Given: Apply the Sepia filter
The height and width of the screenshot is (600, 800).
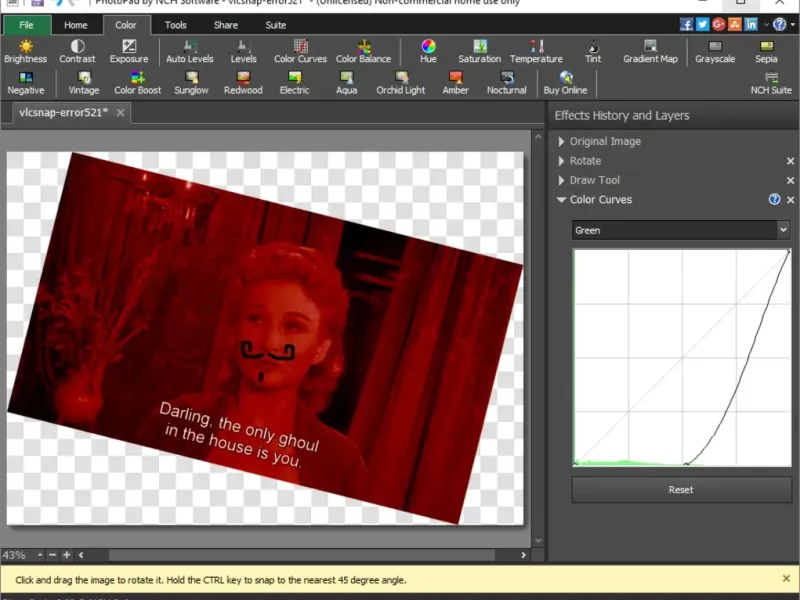Looking at the screenshot, I should pos(766,51).
